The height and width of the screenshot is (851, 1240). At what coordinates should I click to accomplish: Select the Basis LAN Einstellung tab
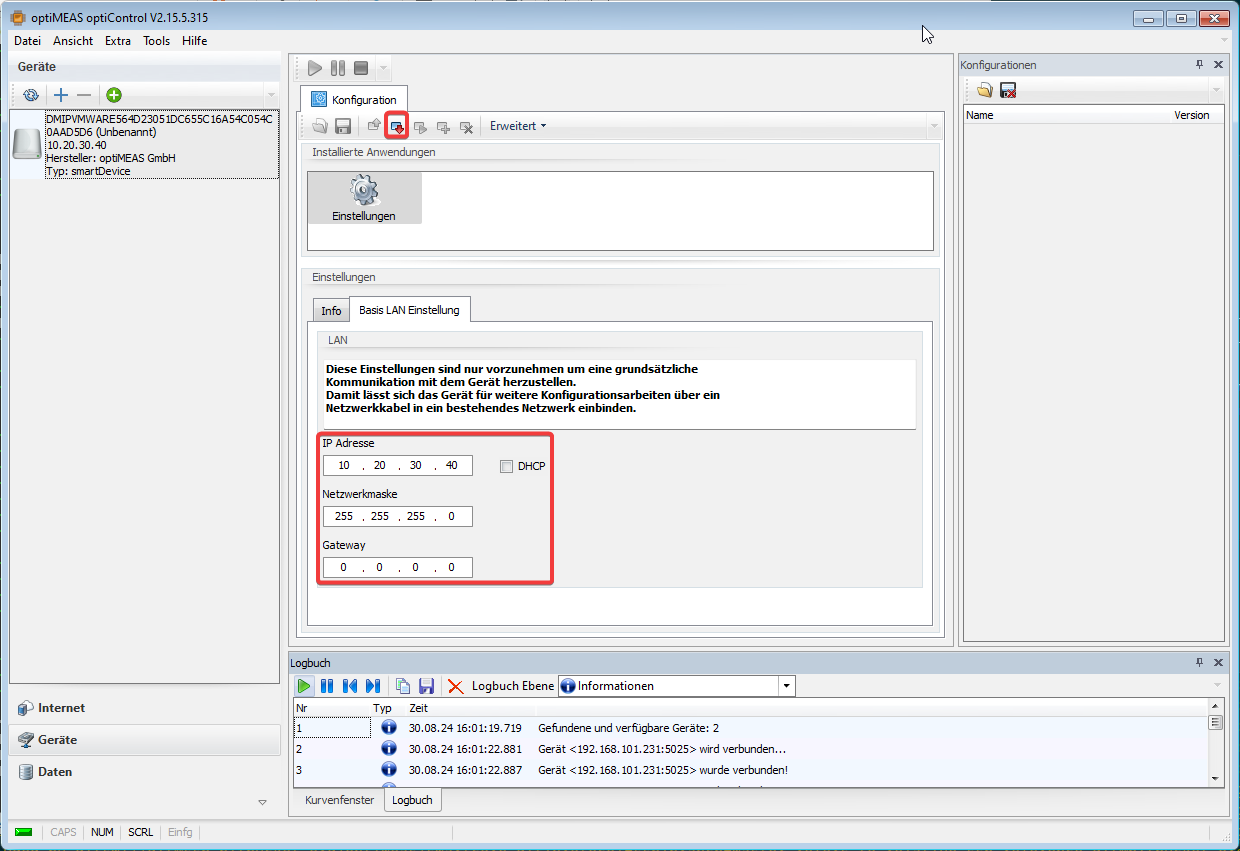(410, 310)
